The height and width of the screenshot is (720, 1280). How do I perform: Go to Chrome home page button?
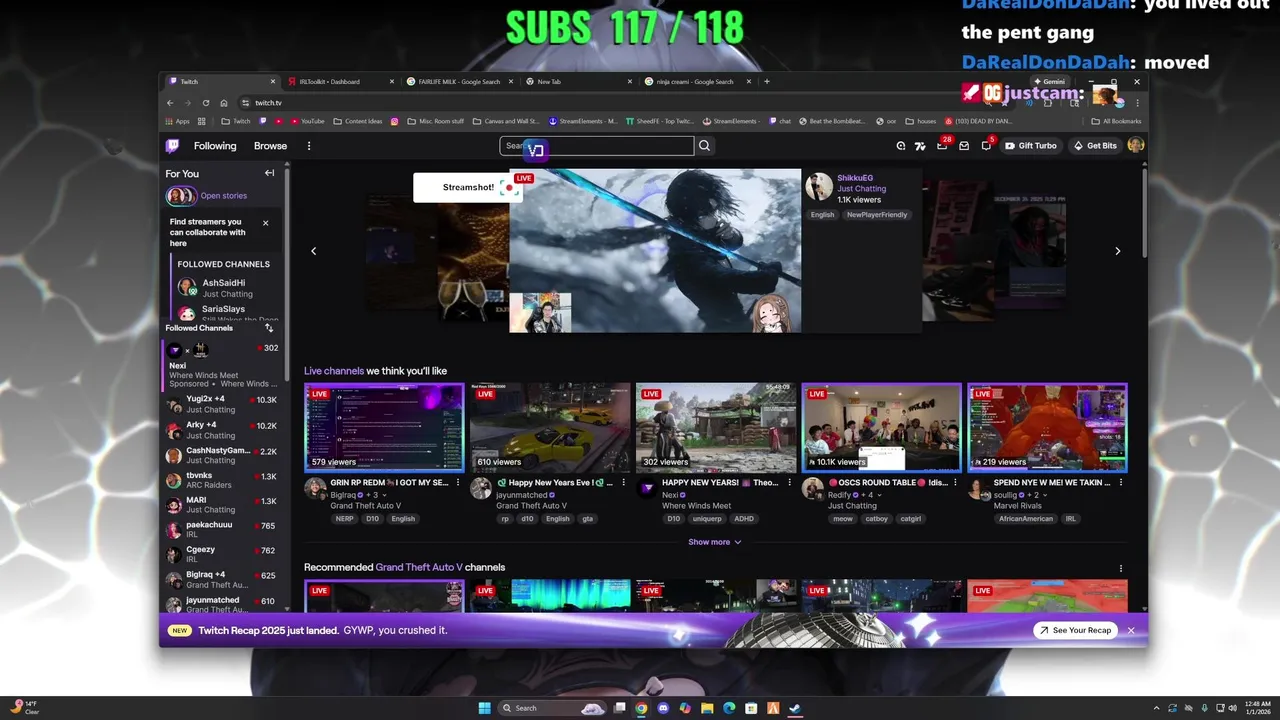tap(224, 103)
